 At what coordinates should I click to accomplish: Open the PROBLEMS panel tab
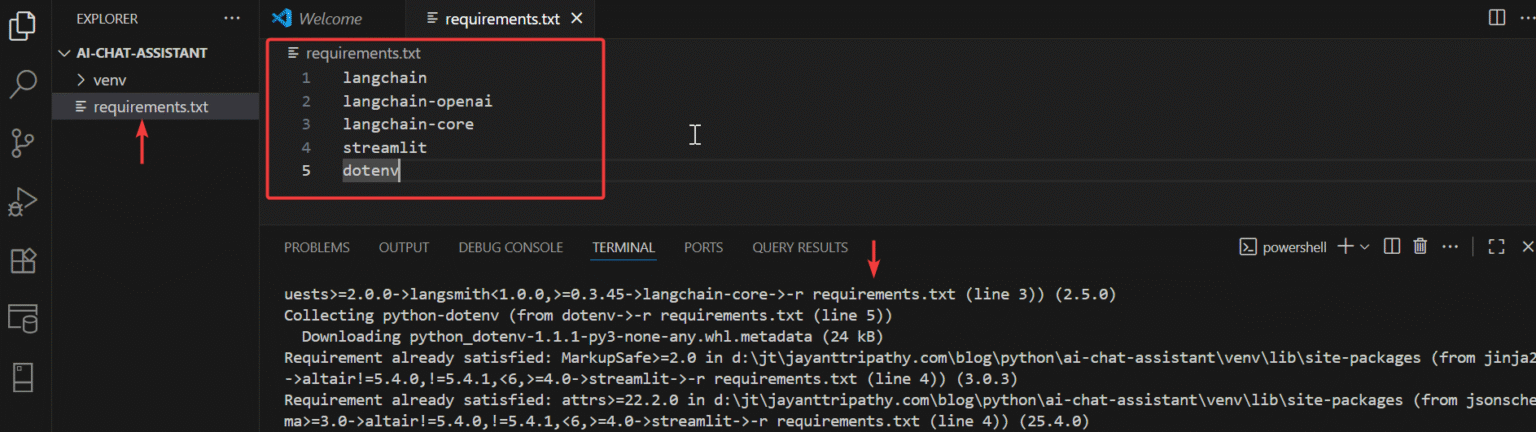(x=317, y=247)
